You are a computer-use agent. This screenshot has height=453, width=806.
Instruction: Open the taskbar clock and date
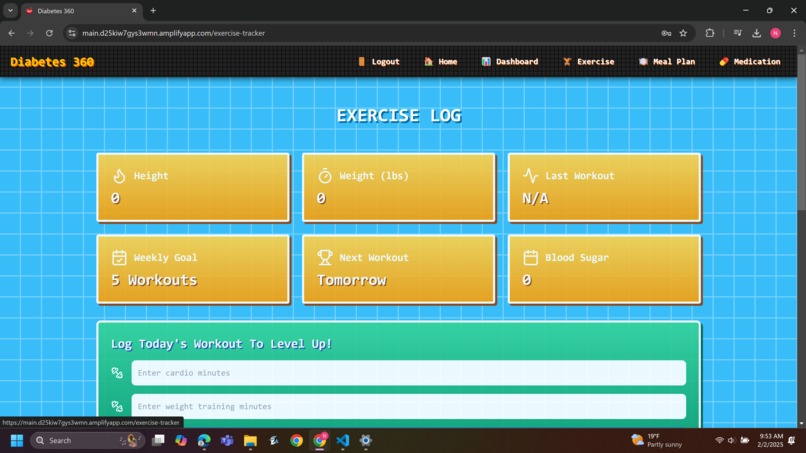(770, 441)
